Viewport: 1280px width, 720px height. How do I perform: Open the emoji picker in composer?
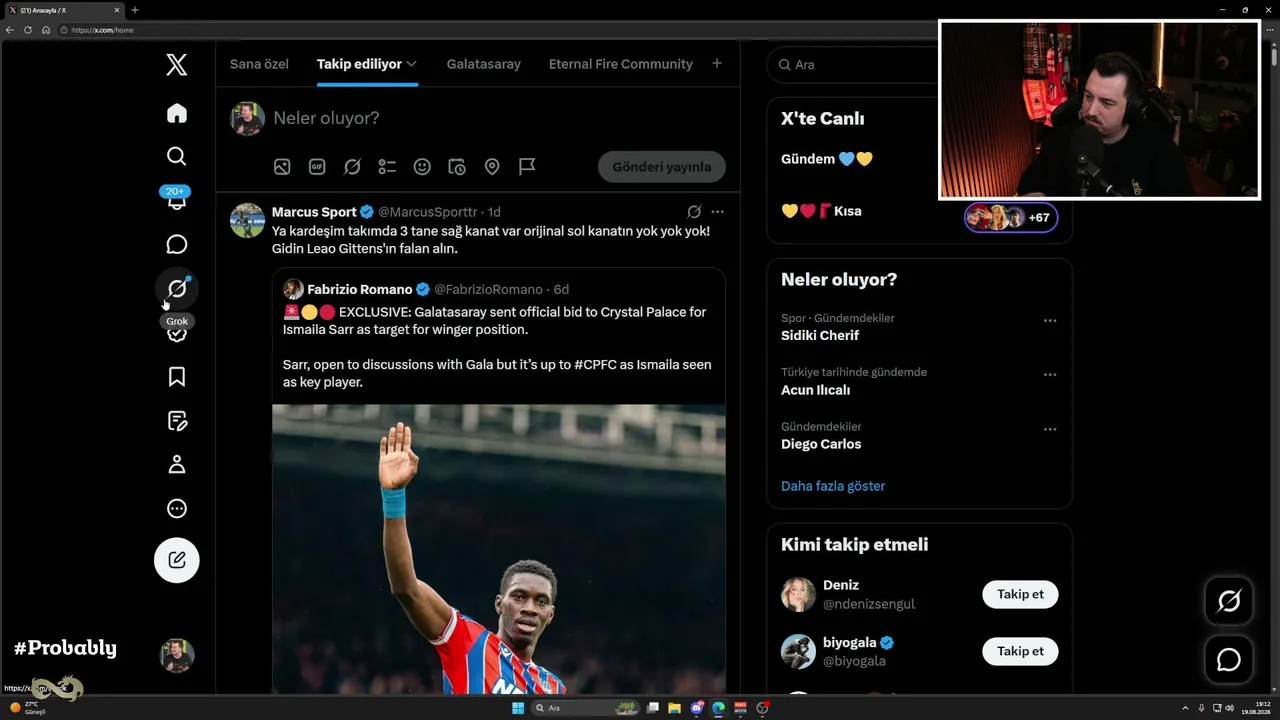[422, 167]
